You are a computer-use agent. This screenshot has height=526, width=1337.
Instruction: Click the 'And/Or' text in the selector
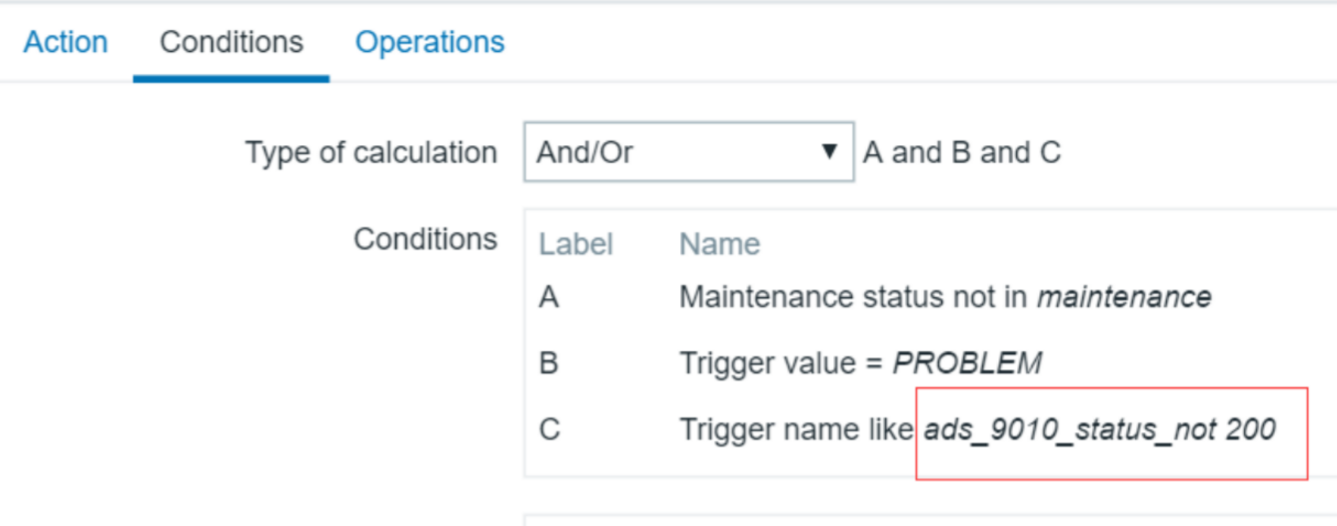point(585,152)
